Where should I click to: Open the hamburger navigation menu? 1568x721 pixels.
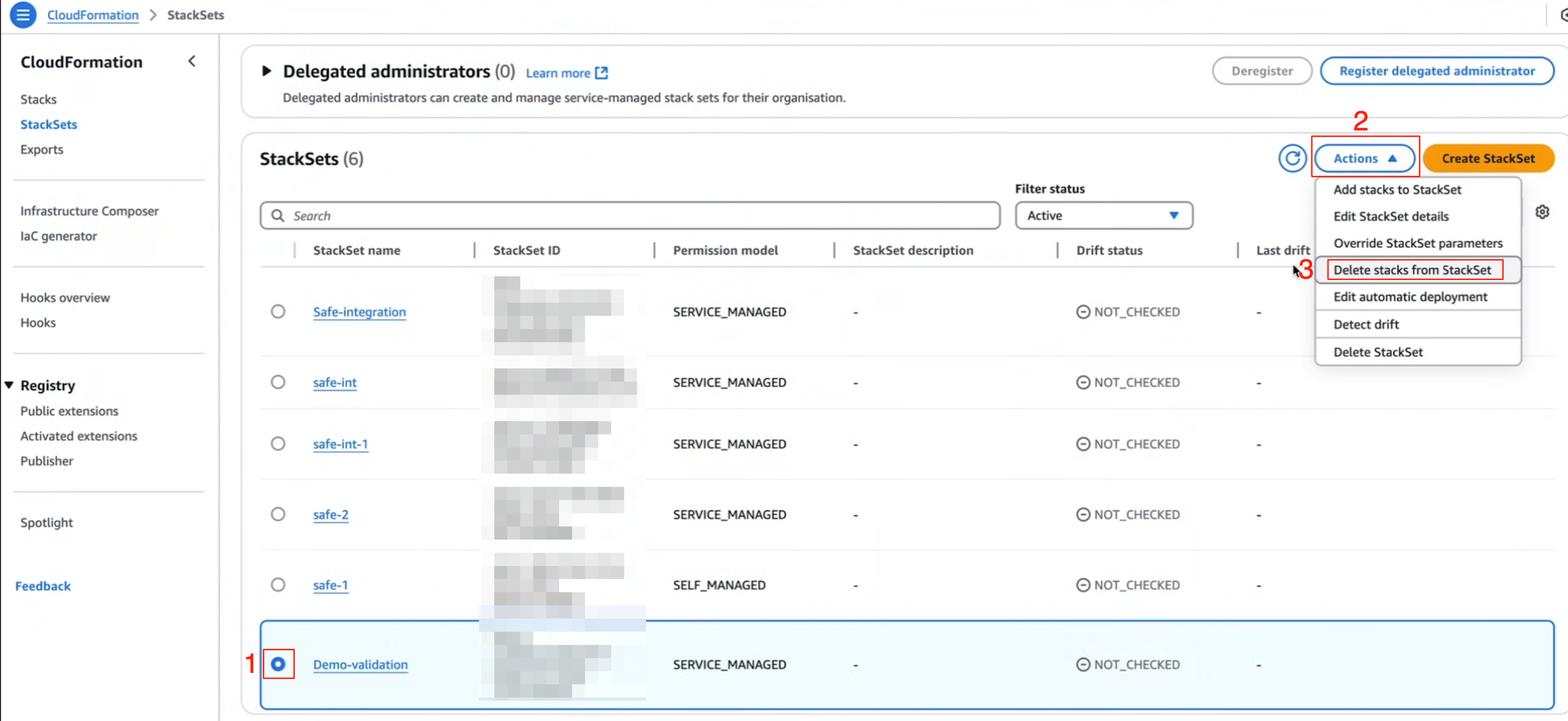[x=23, y=15]
